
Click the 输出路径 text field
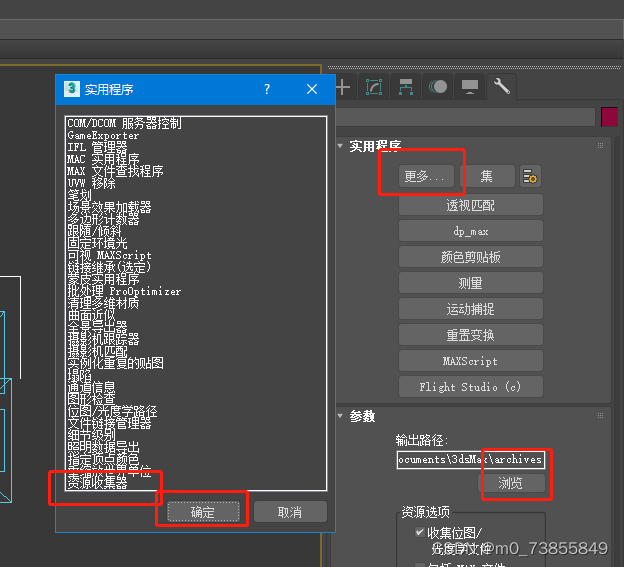[471, 460]
